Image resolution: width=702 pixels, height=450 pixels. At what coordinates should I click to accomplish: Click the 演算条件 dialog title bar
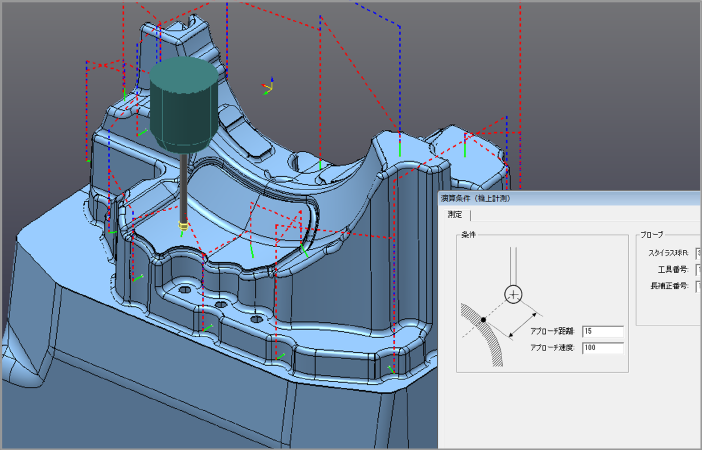[569, 198]
